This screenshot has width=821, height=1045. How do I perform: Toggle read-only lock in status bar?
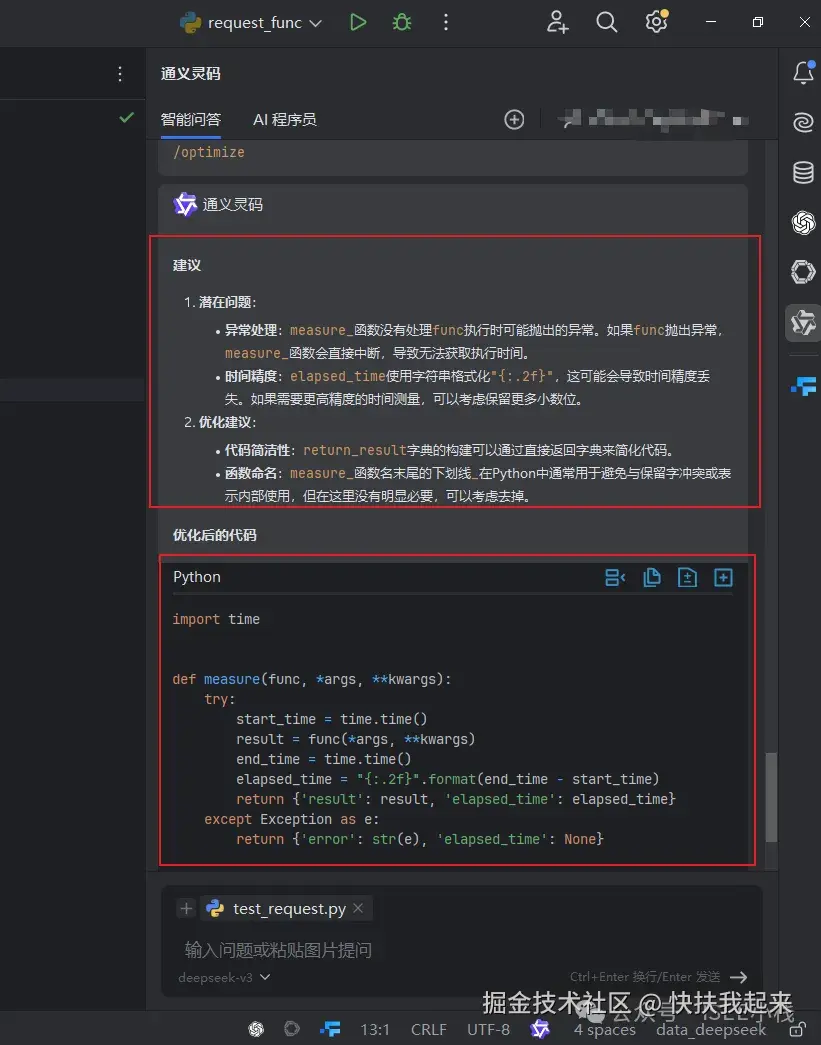tap(797, 1029)
